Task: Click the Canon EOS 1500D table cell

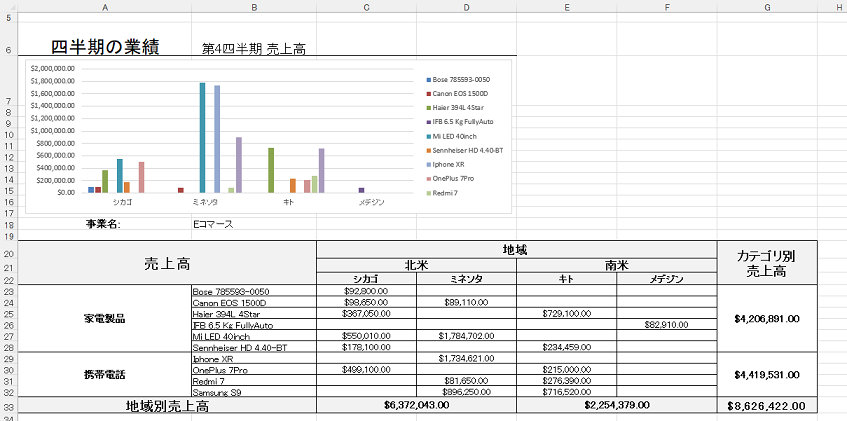Action: [254, 303]
